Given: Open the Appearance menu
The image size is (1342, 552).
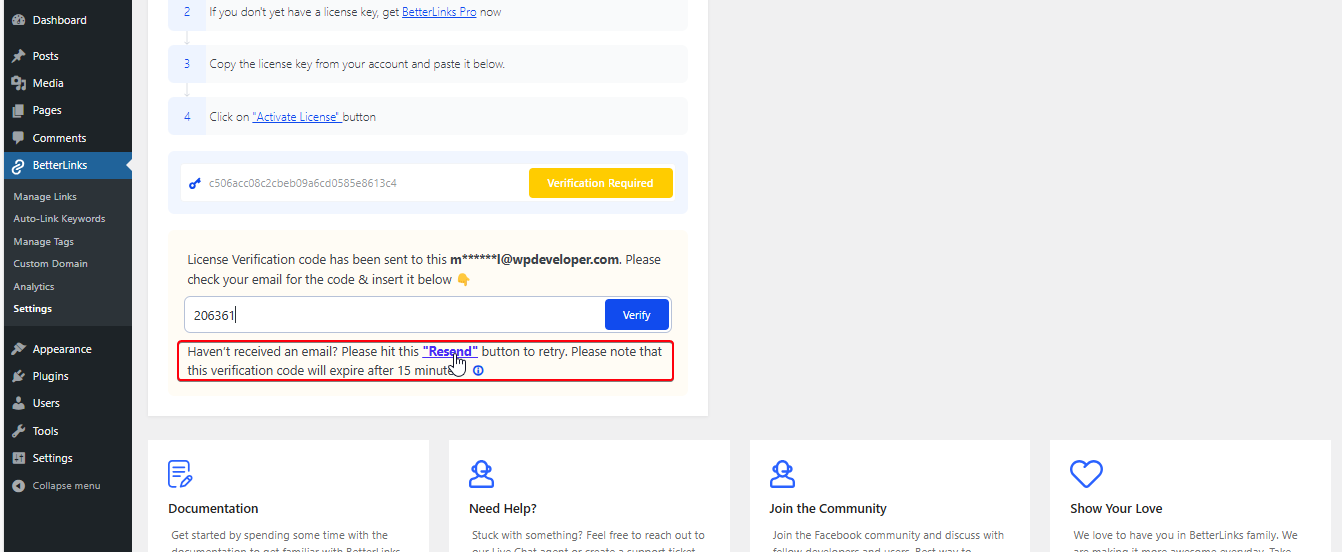Looking at the screenshot, I should tap(66, 349).
